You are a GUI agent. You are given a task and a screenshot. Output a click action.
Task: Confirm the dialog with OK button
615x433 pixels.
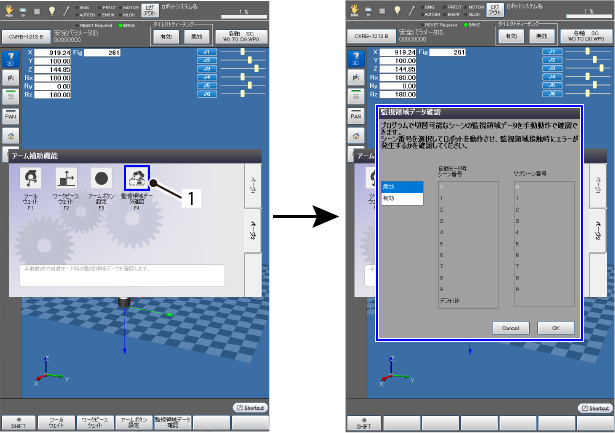556,328
